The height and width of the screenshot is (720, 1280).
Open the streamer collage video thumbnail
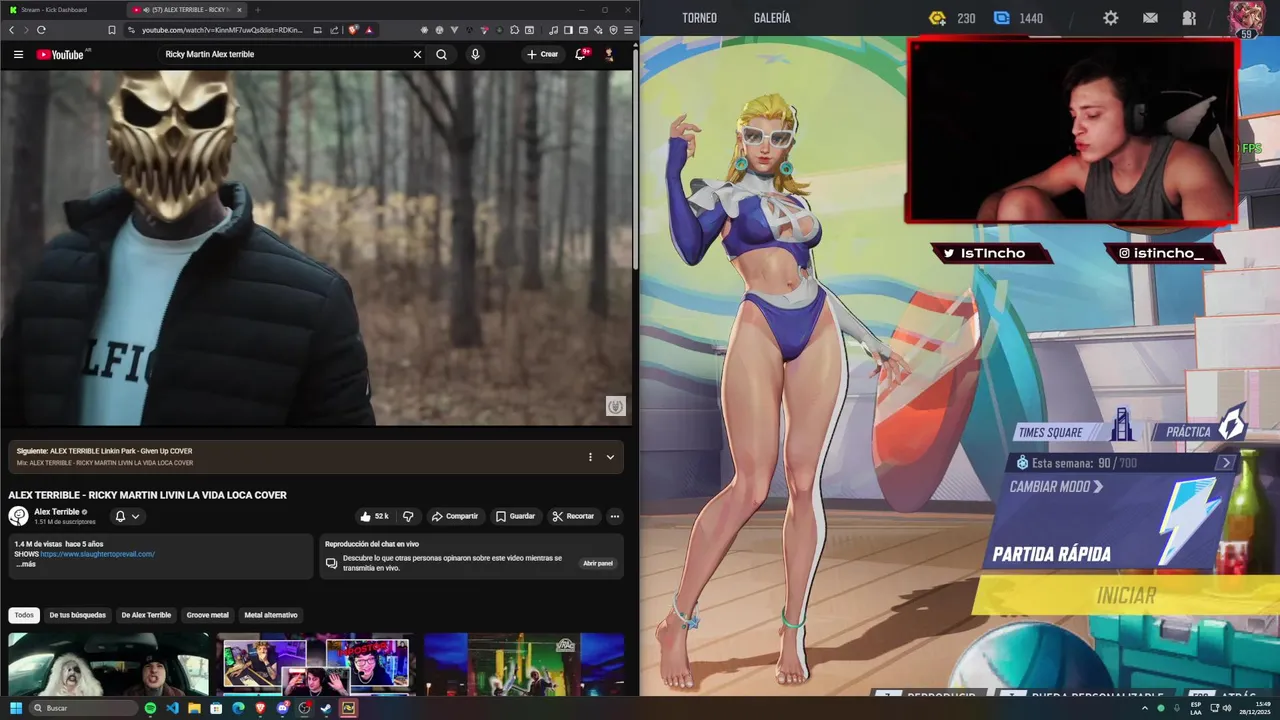(316, 664)
